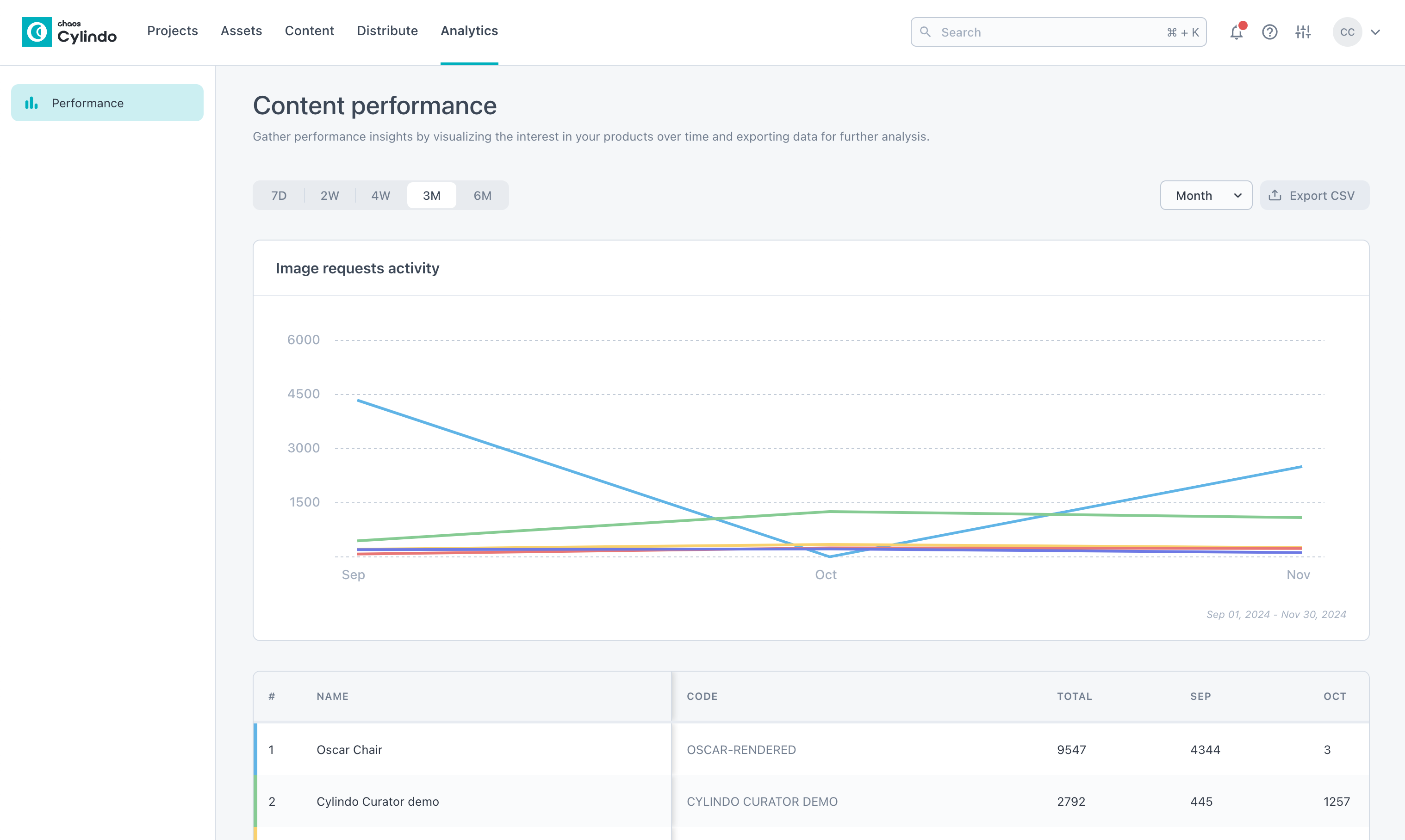
Task: Select the 4W time range
Action: click(380, 195)
